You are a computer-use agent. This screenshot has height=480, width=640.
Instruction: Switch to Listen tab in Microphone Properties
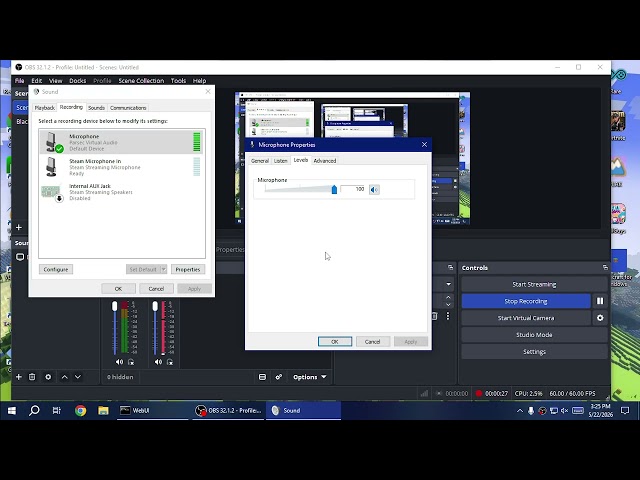click(x=280, y=161)
